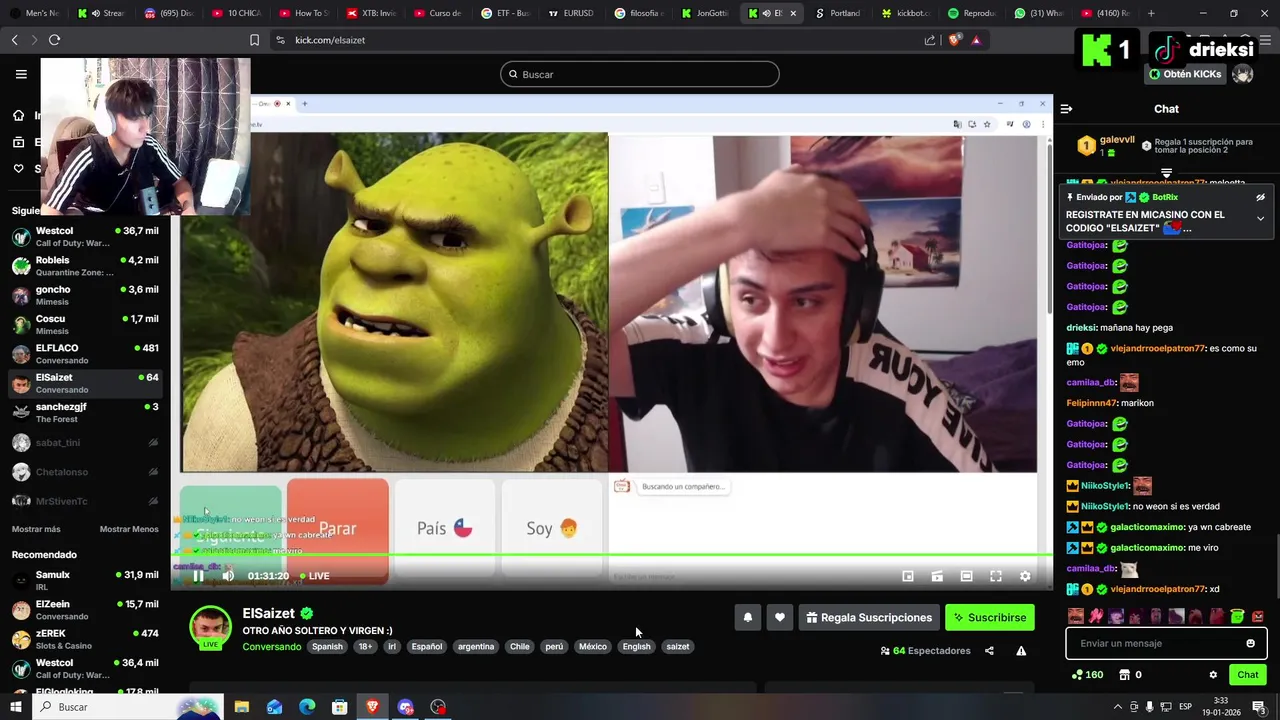Expand gift leaderboard arrow under galevvll
1280x720 pixels.
[1166, 173]
